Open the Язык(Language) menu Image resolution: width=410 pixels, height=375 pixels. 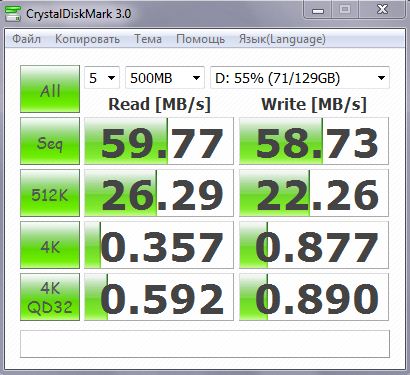tap(282, 39)
